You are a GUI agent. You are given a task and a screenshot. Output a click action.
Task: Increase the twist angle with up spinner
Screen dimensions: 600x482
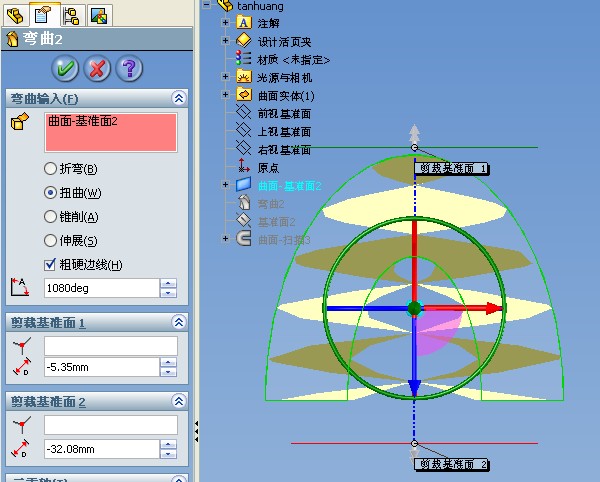[168, 283]
